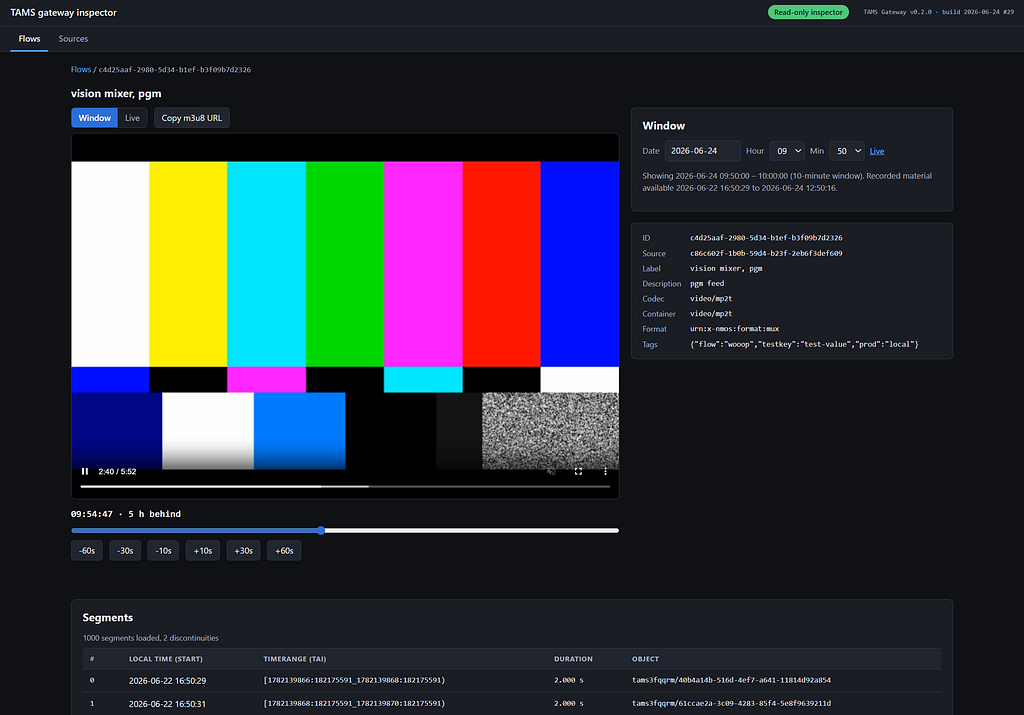The height and width of the screenshot is (715, 1024).
Task: Select Source ID c86c602f-1b0b-59d4 value
Action: (766, 253)
